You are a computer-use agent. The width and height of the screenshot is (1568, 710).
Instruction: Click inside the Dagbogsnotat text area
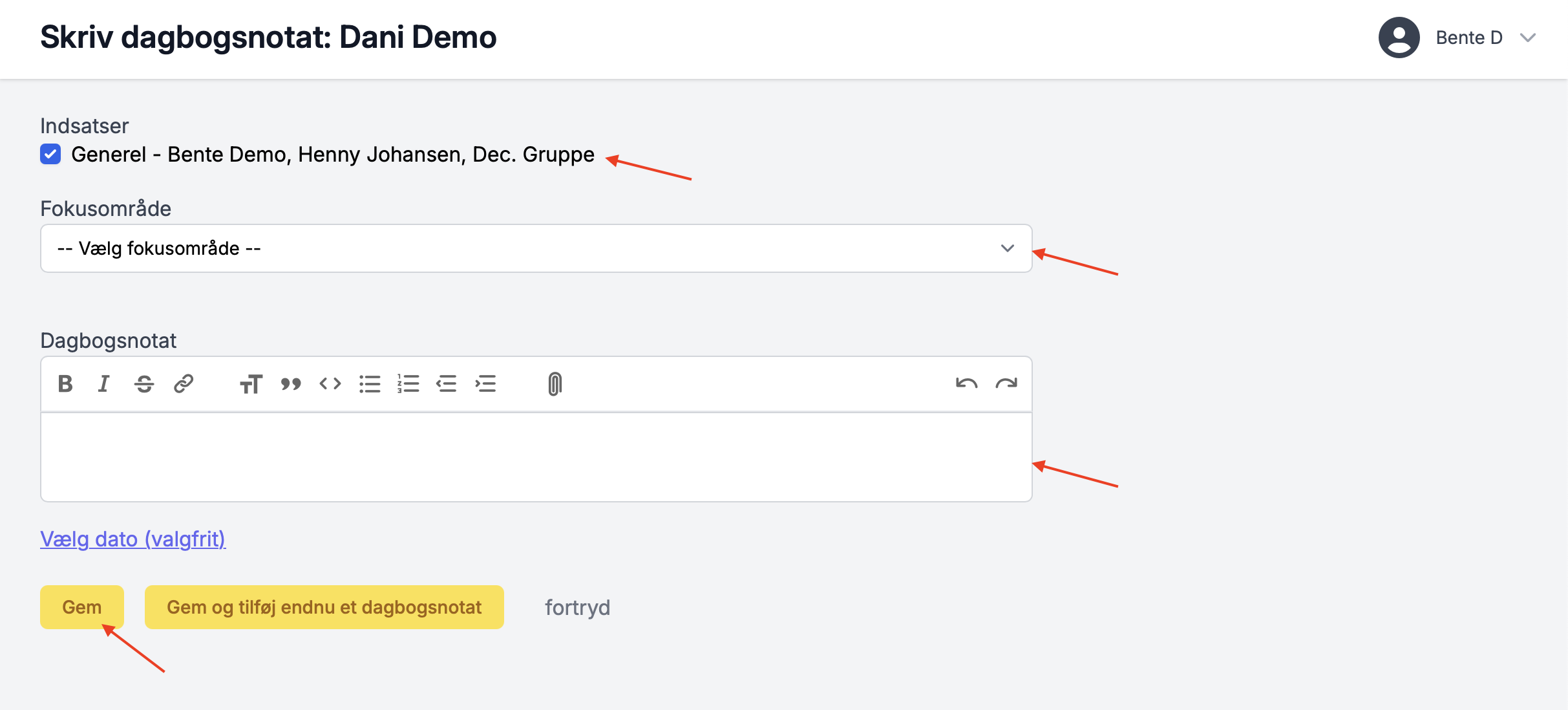pos(536,457)
